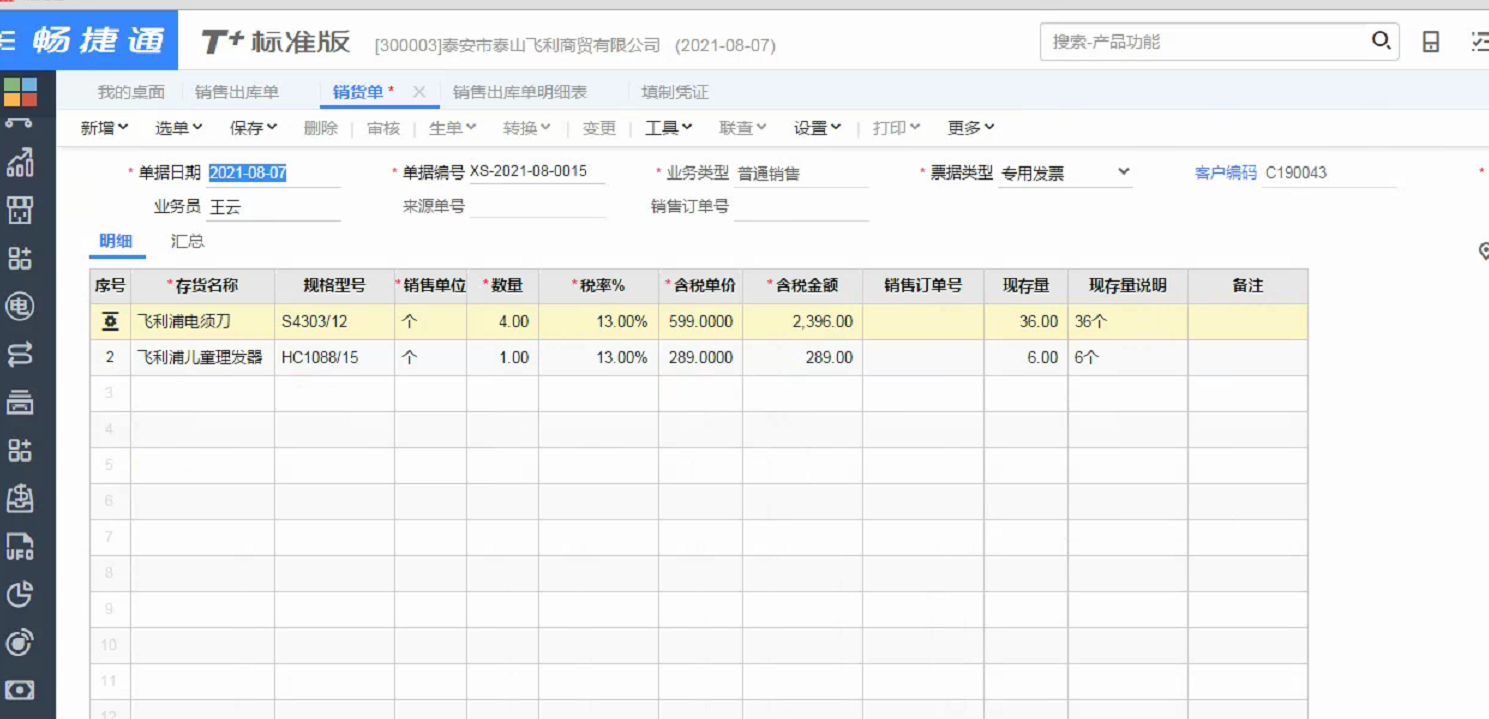The width and height of the screenshot is (1489, 719).
Task: Click the calculator icon beside search box
Action: pos(1431,42)
